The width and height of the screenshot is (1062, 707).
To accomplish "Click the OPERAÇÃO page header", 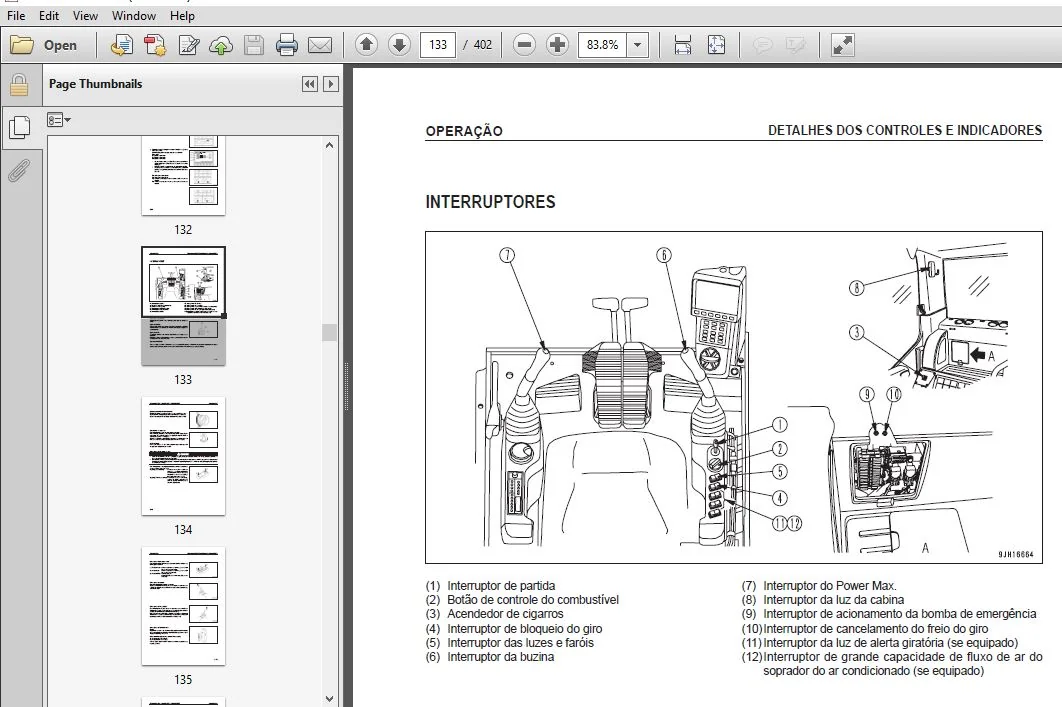I will (x=464, y=131).
